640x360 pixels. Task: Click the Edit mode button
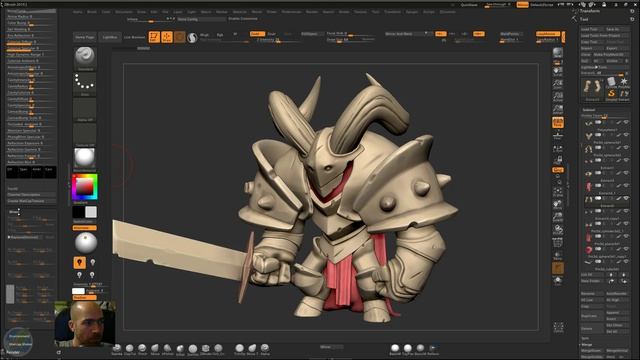(x=154, y=37)
